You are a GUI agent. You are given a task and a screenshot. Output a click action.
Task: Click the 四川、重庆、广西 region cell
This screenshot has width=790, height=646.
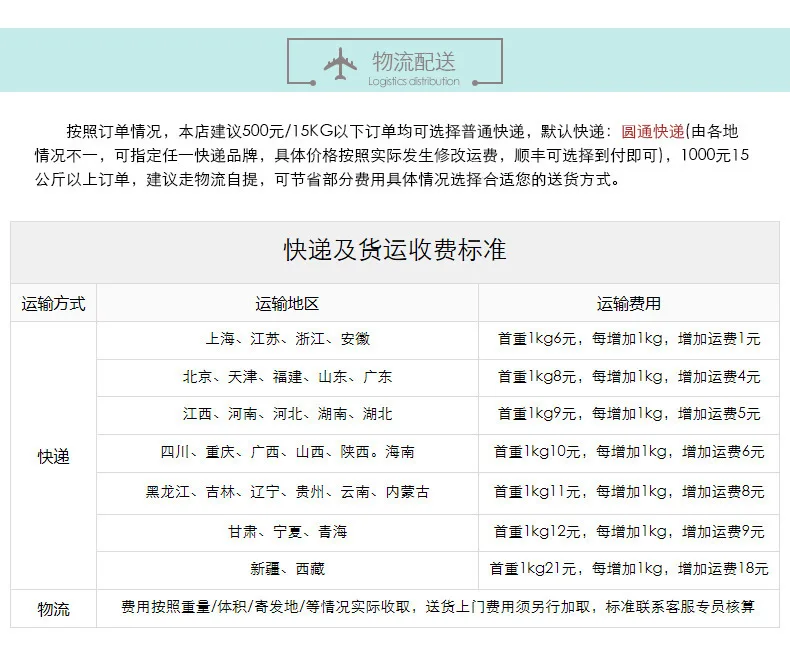point(287,452)
